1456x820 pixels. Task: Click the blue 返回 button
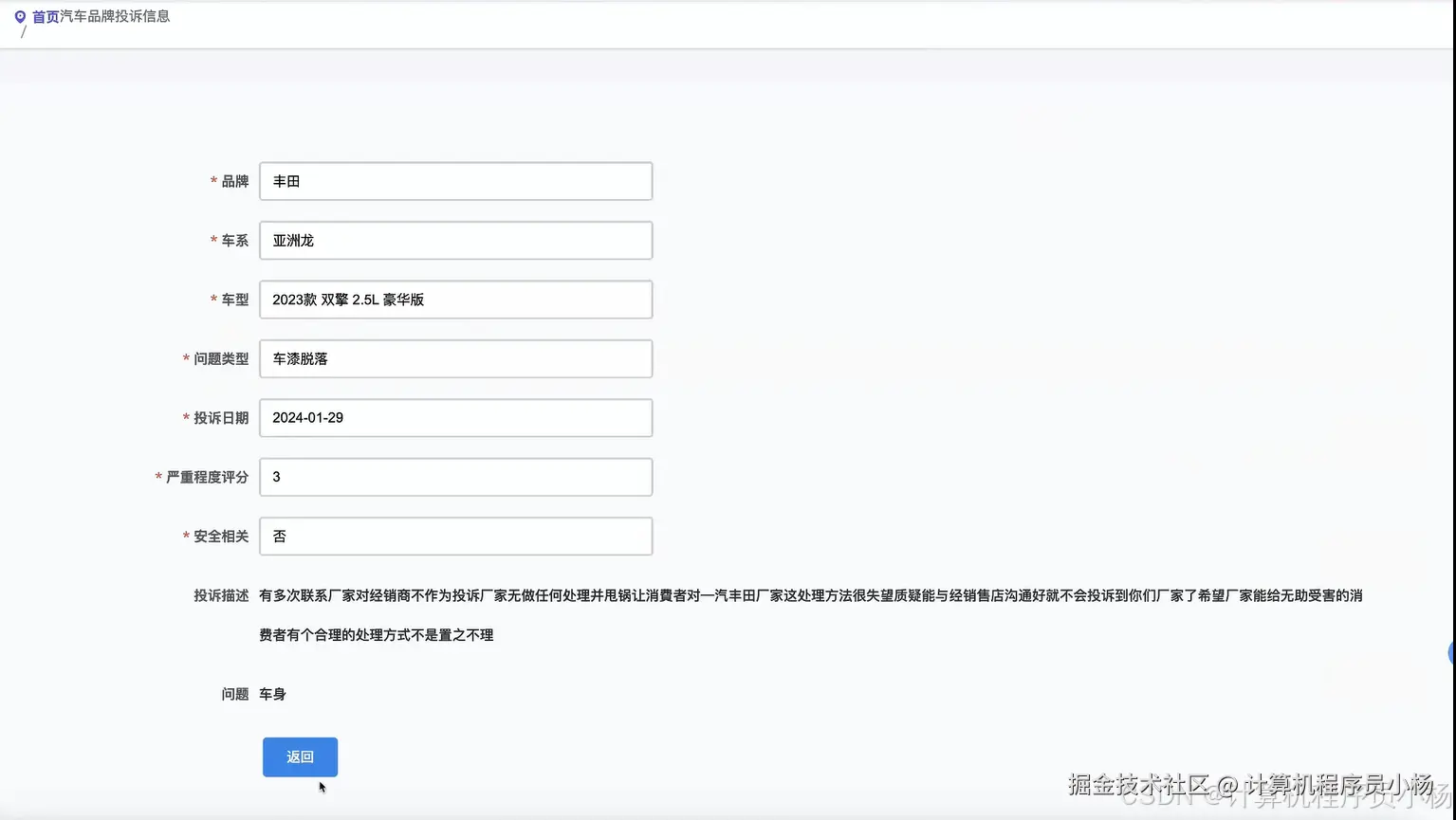coord(300,756)
